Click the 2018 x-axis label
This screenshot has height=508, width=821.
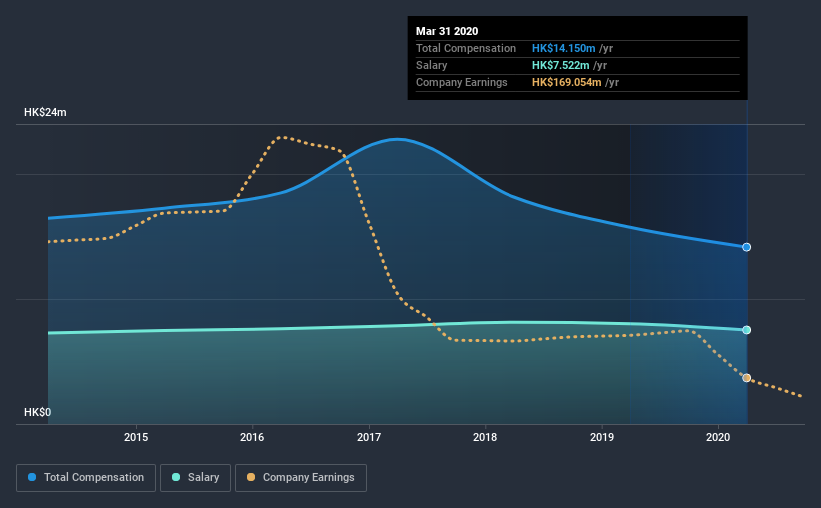(485, 437)
